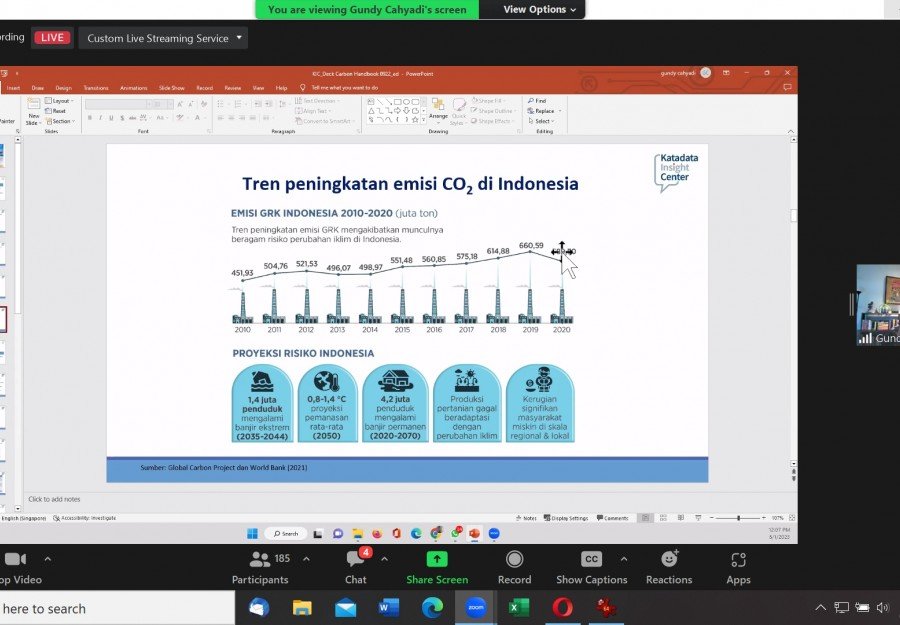Click the green Share Screen icon
This screenshot has width=900, height=625.
(437, 559)
